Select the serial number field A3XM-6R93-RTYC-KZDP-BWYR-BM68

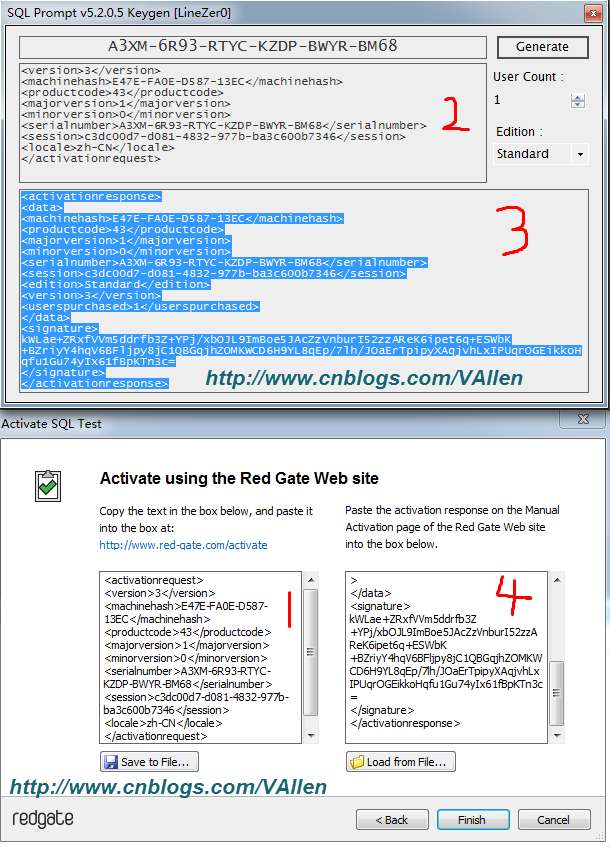[x=253, y=47]
